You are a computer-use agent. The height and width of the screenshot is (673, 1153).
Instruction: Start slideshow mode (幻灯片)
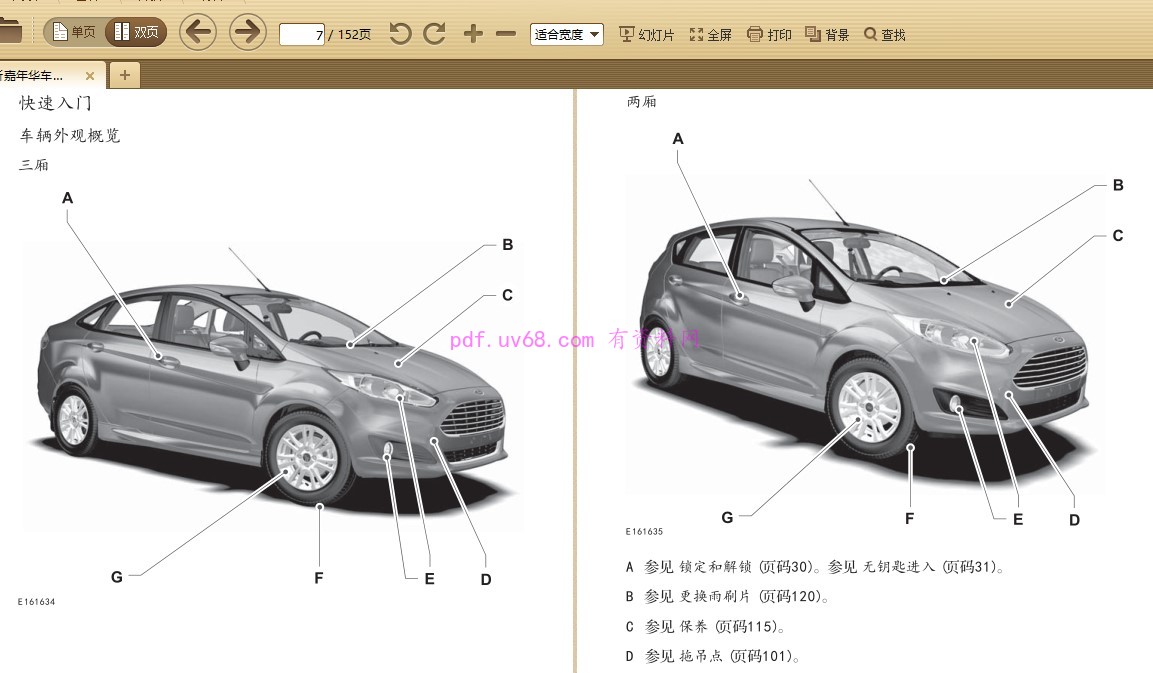click(647, 35)
